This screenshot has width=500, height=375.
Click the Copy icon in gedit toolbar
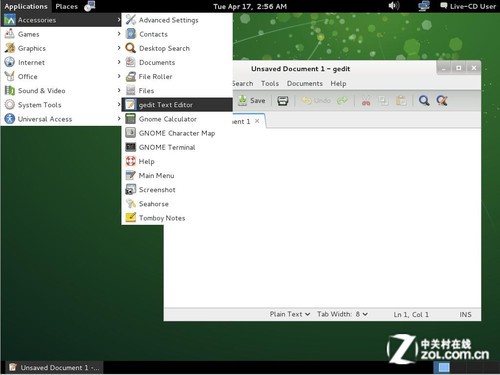[x=384, y=101]
